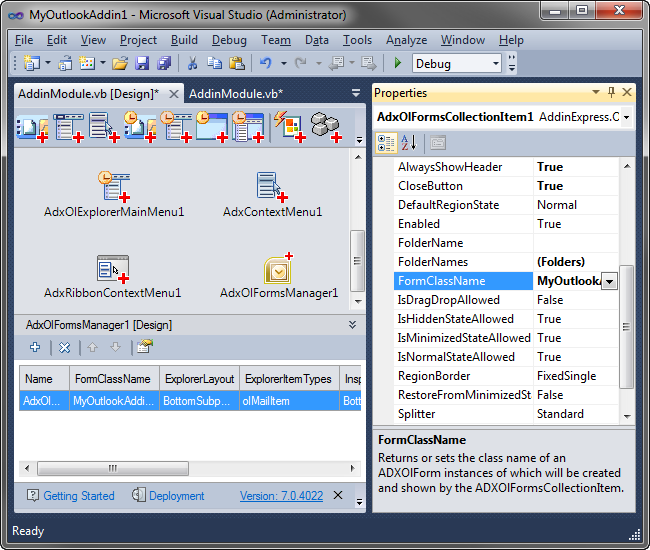
Task: Open the Properties object selector dropdown
Action: (x=626, y=117)
